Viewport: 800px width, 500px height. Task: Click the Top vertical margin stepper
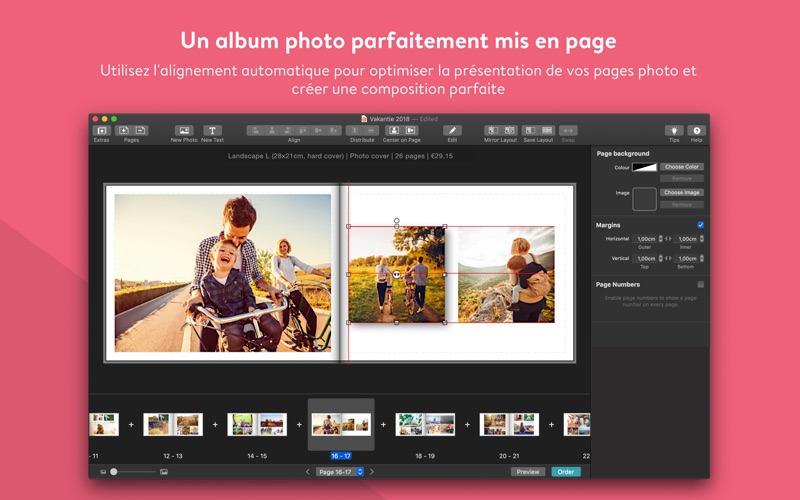point(661,259)
